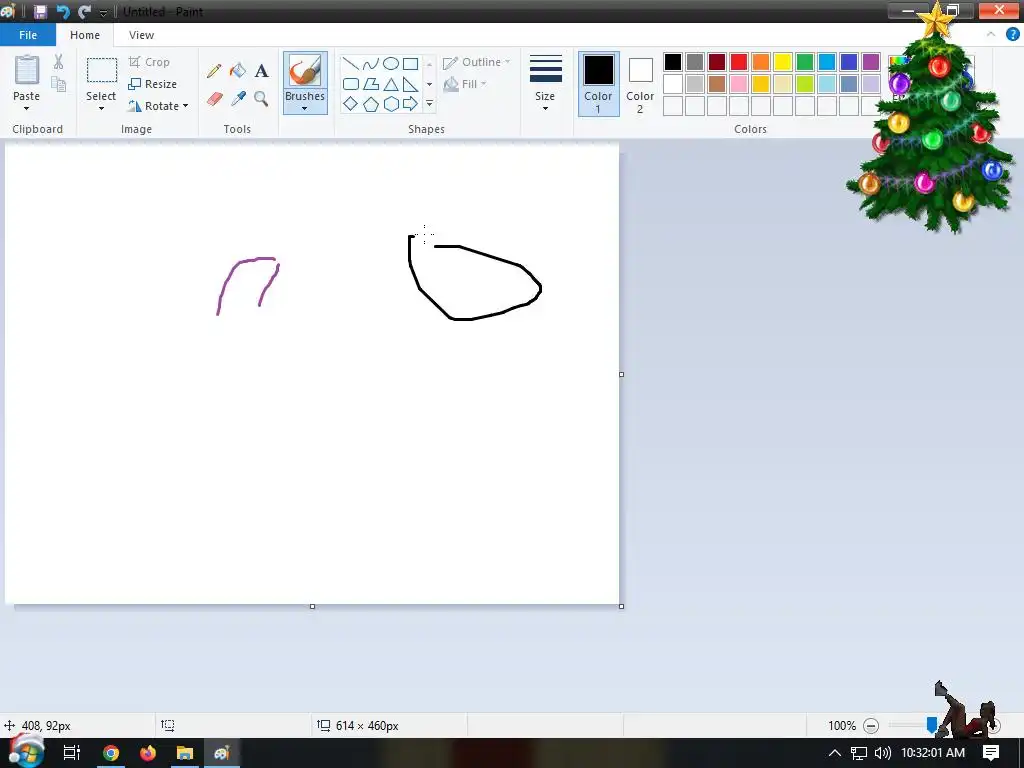Viewport: 1024px width, 768px height.
Task: Select the Fill with color bucket tool
Action: point(238,70)
